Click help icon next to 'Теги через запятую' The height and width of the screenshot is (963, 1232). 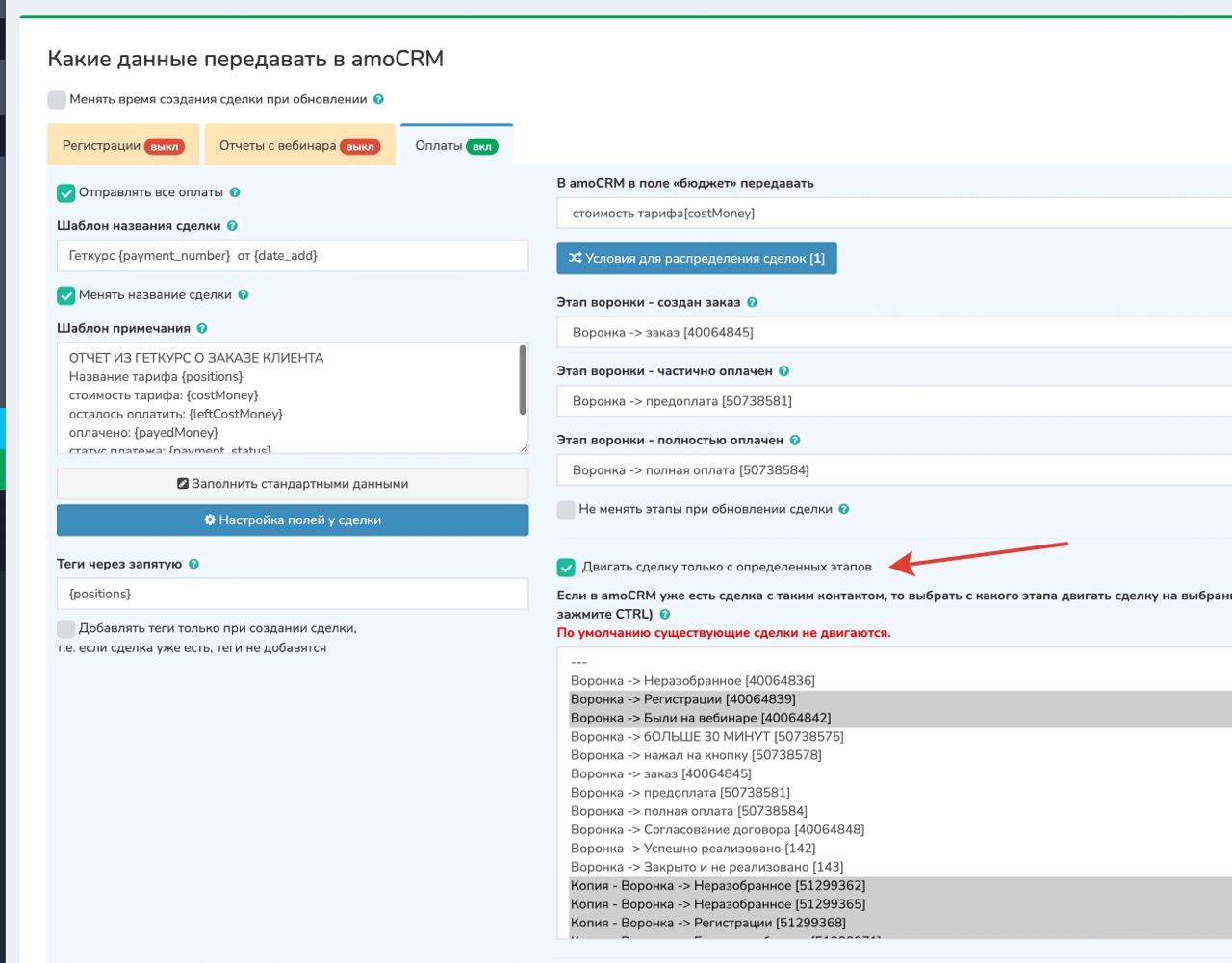[193, 564]
